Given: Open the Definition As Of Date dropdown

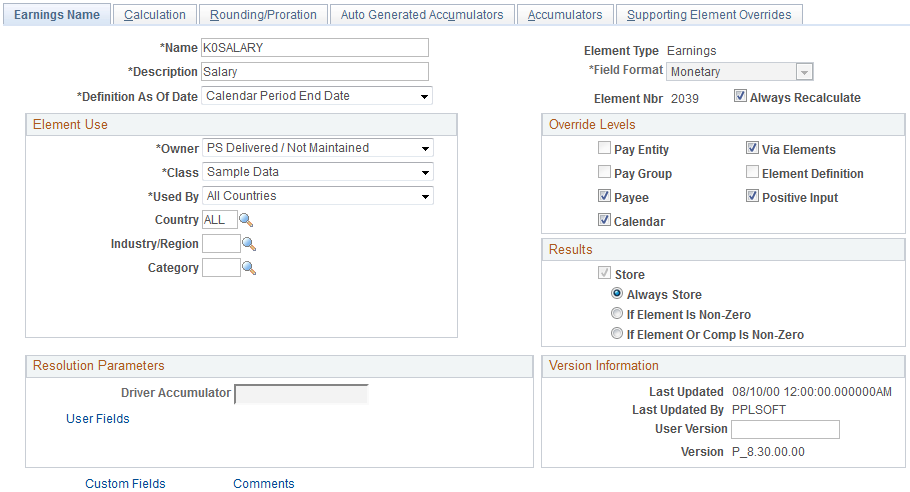Looking at the screenshot, I should 317,96.
